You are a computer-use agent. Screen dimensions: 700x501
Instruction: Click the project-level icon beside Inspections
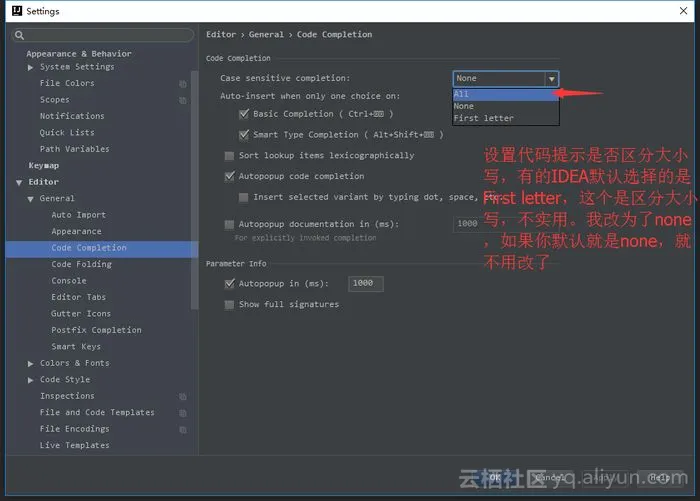pyautogui.click(x=183, y=397)
